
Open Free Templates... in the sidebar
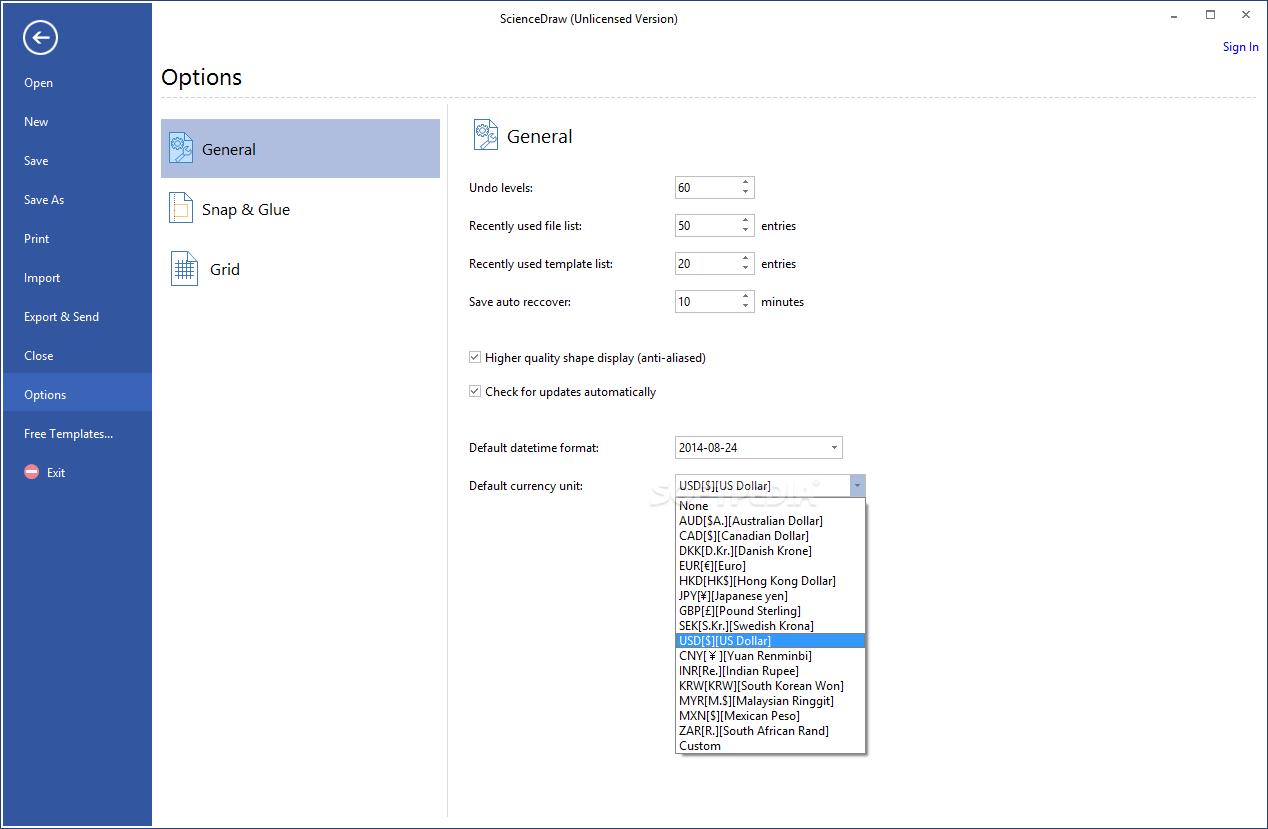point(68,434)
